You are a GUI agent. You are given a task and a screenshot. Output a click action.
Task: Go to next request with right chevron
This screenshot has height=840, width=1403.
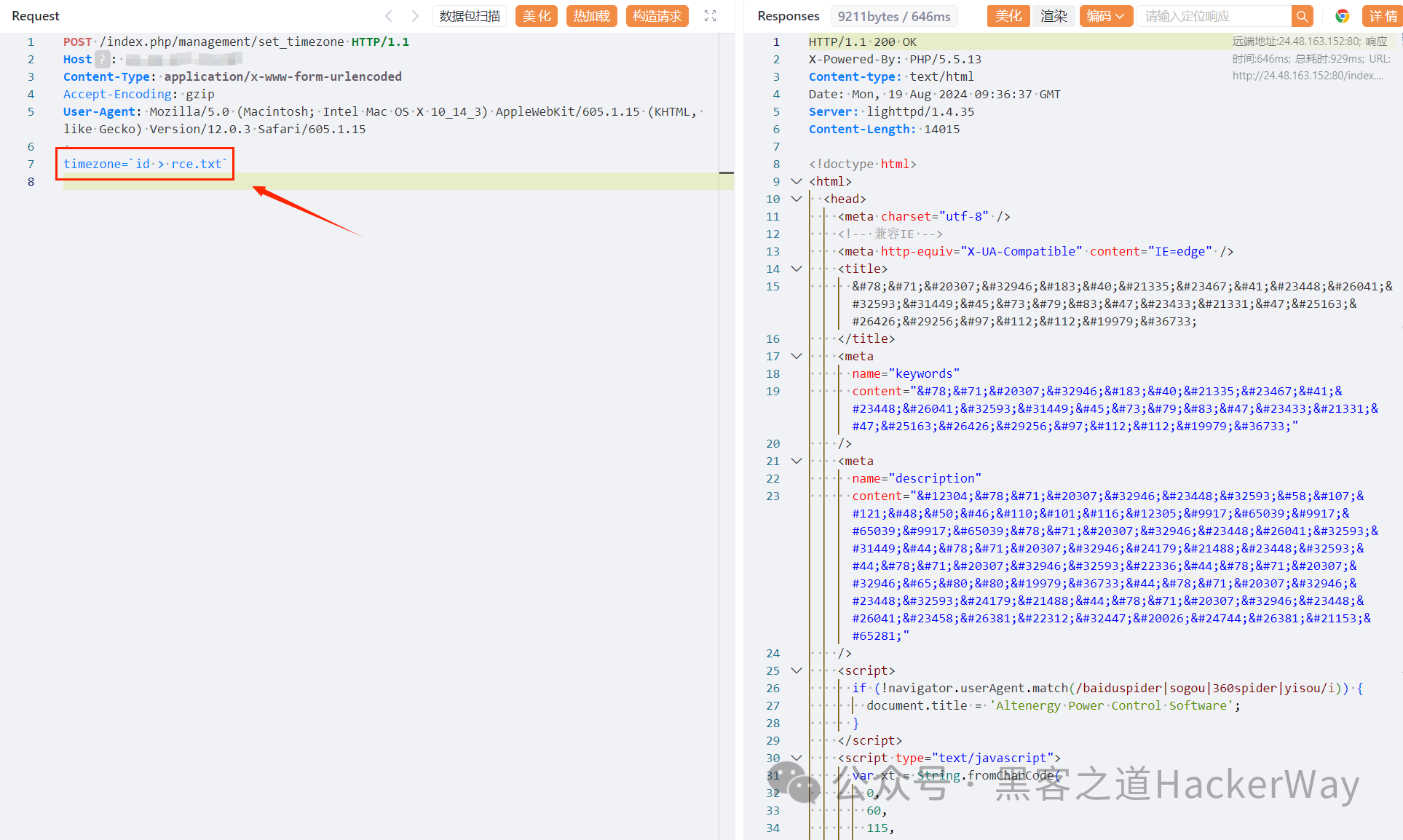[415, 16]
